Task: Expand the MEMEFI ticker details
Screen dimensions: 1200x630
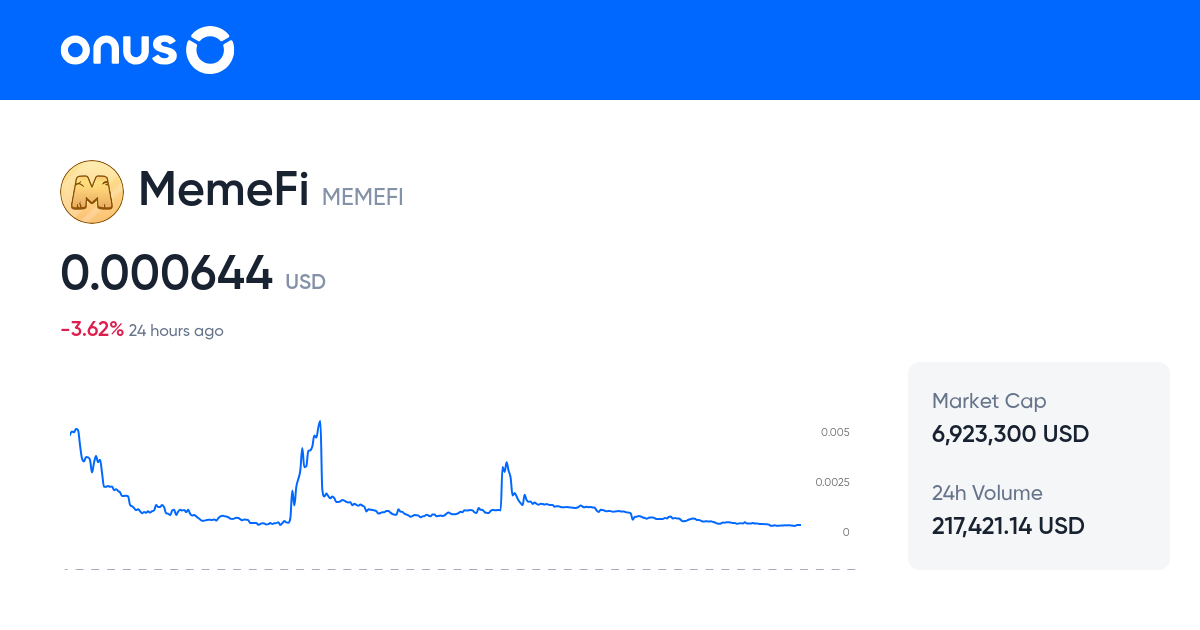Action: (363, 198)
